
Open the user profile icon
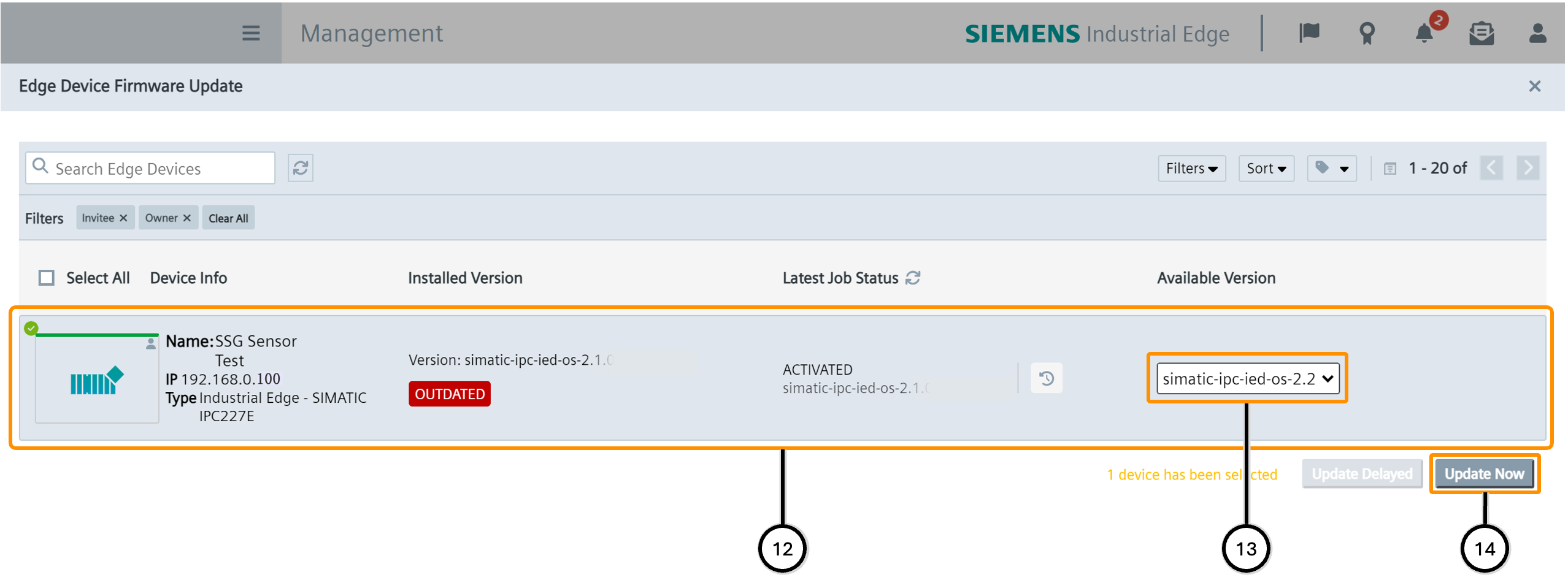1537,33
